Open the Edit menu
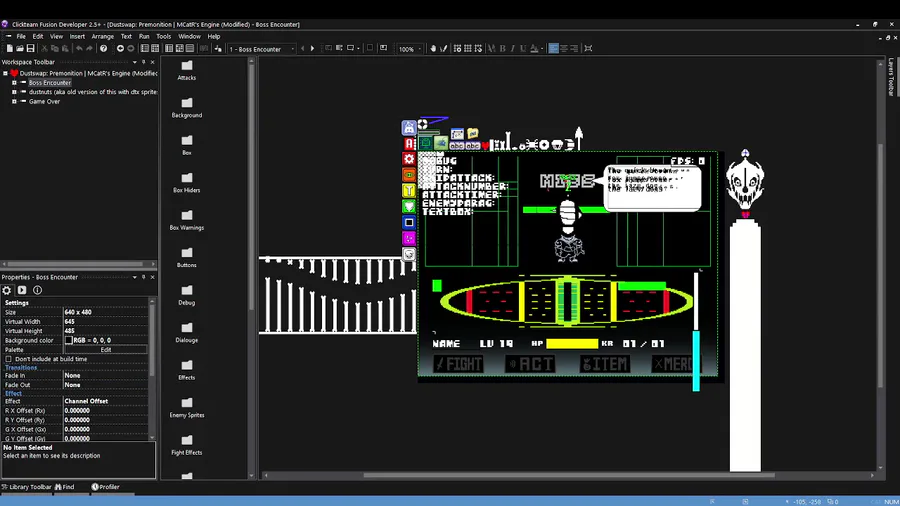Screen dimensions: 900x506 [38, 36]
